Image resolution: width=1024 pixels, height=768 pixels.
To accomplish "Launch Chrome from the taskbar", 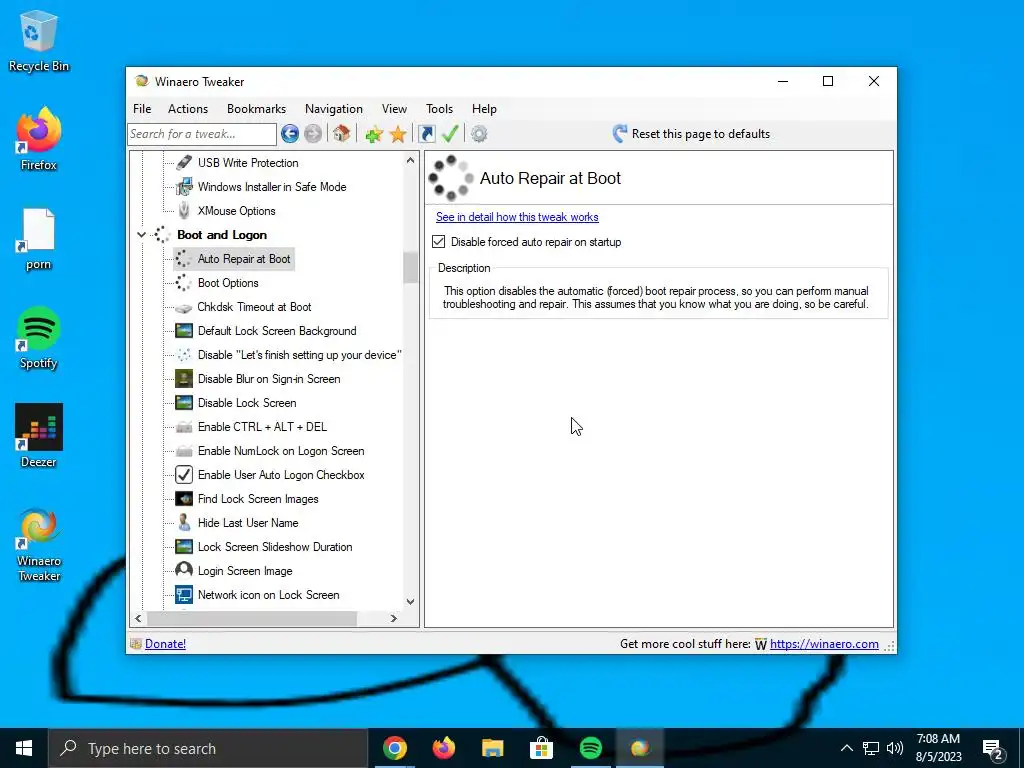I will point(394,748).
